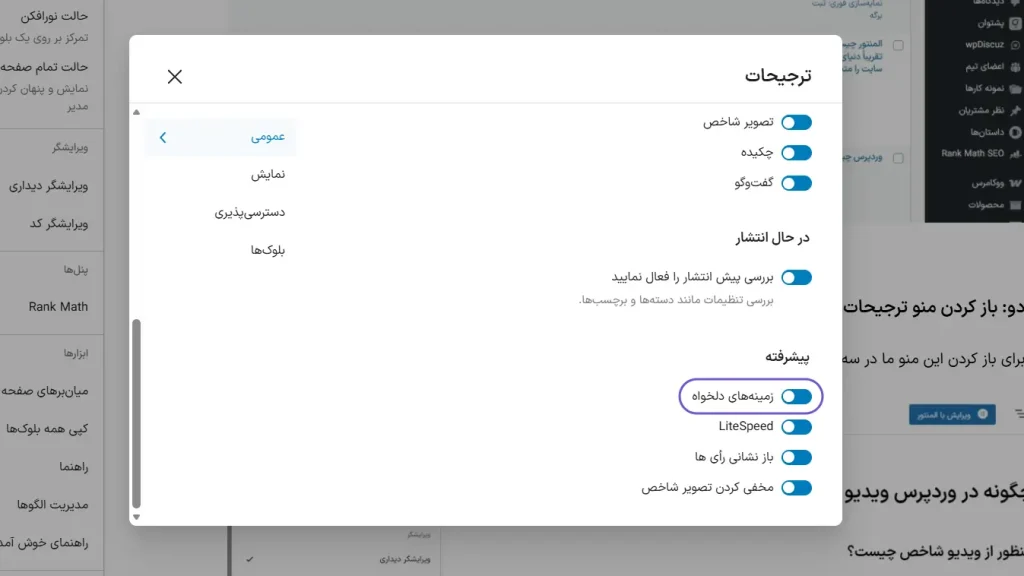Toggle the تصویر شاخص switch

tap(796, 122)
